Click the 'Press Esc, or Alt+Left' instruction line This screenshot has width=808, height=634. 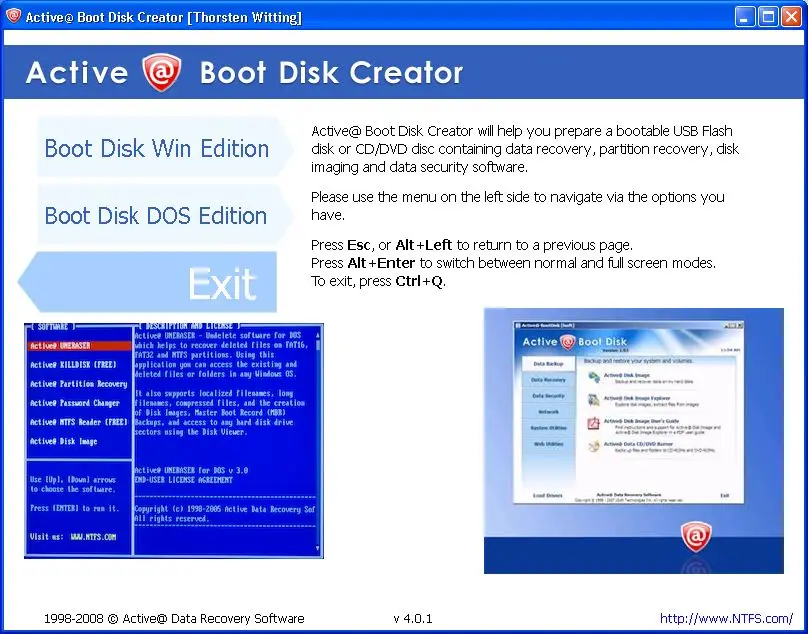click(472, 245)
